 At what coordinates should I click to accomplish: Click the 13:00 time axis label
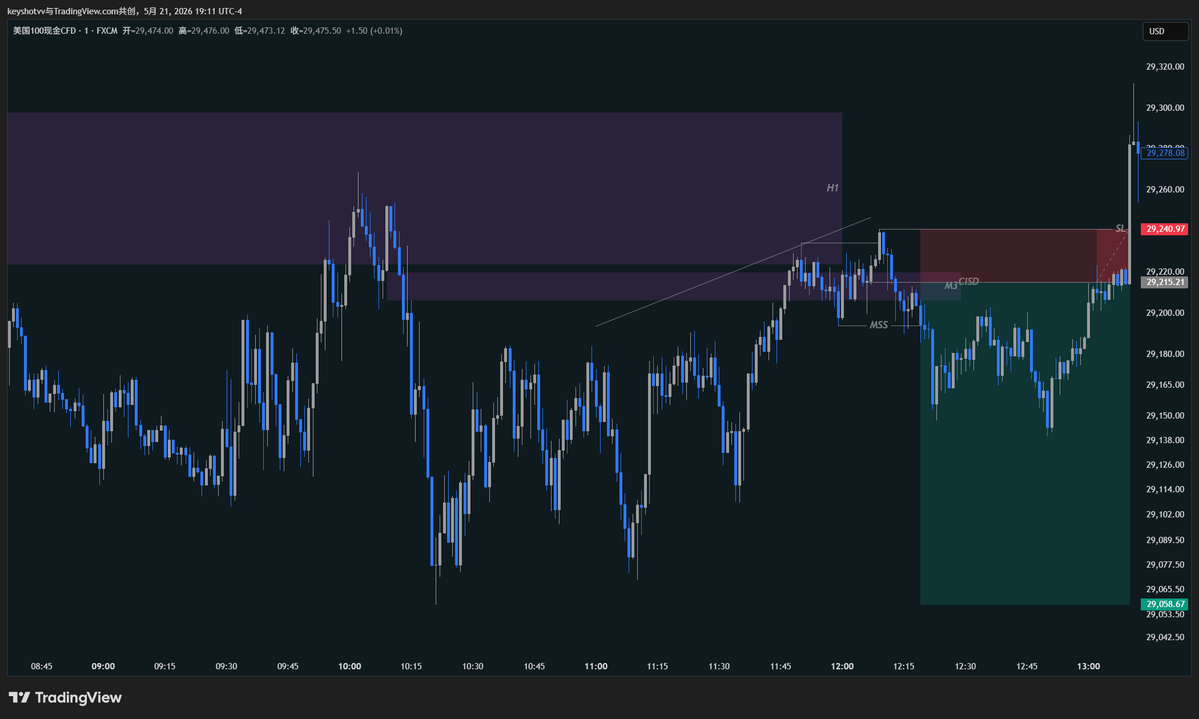(1088, 666)
